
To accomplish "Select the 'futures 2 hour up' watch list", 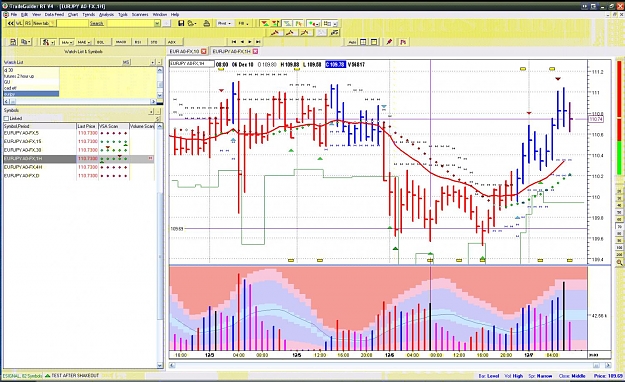I will click(x=31, y=76).
